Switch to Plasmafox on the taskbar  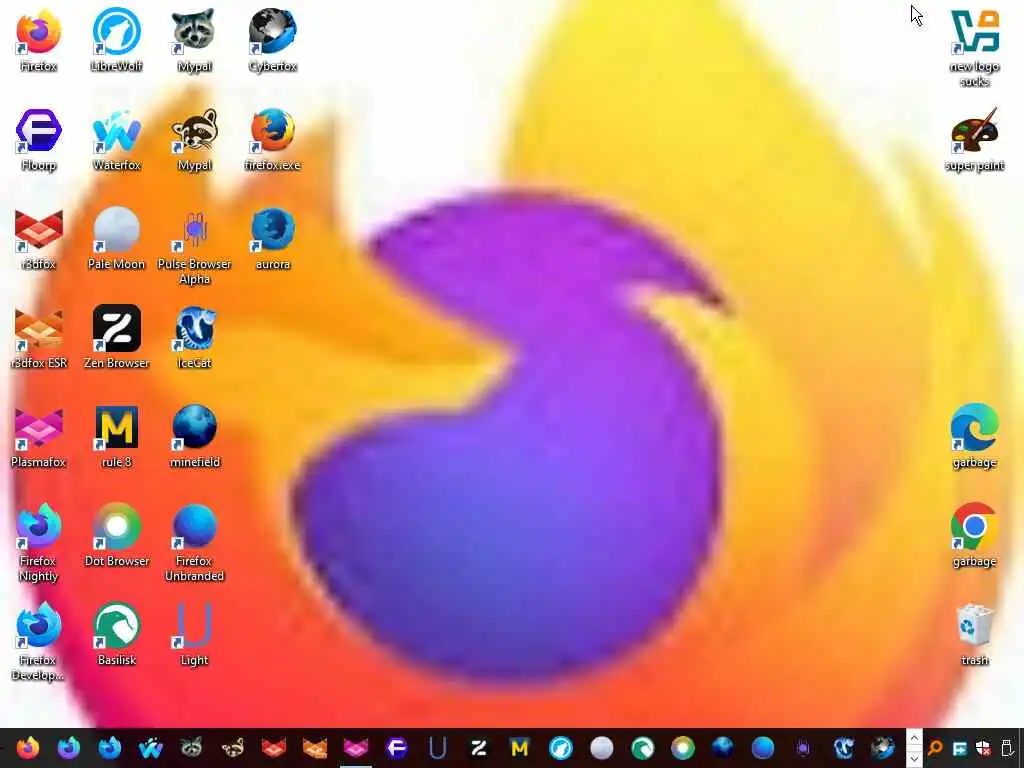355,748
